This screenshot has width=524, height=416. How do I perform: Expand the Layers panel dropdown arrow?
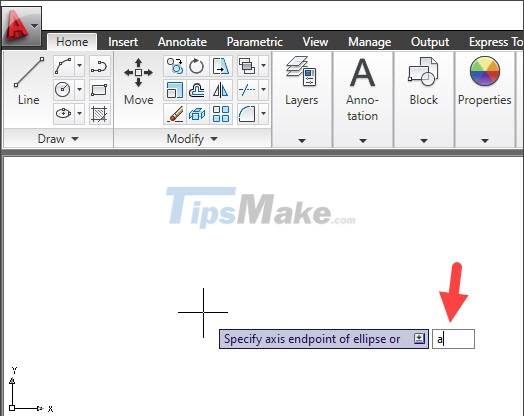tap(302, 141)
